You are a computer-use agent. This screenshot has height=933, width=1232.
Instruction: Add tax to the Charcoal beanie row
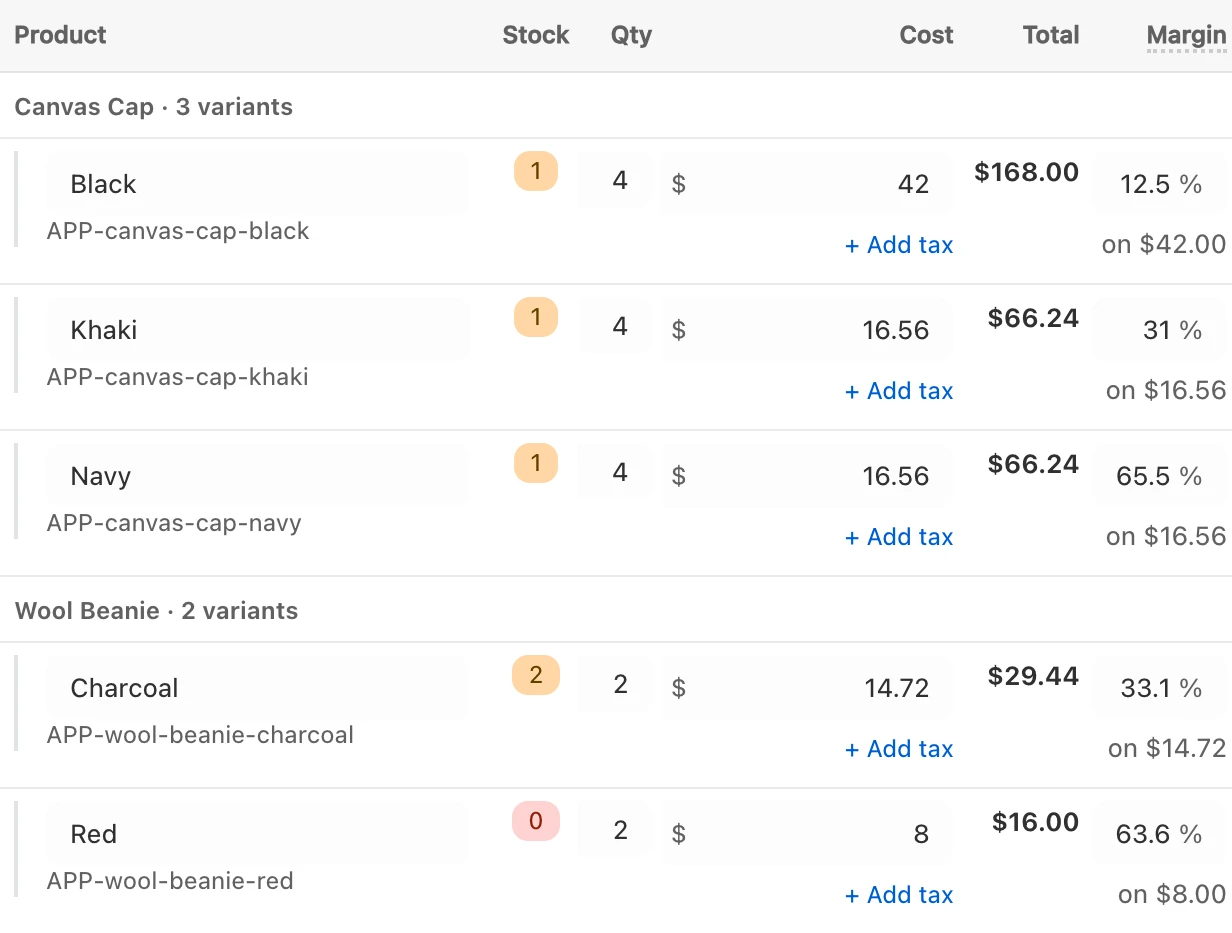click(899, 749)
